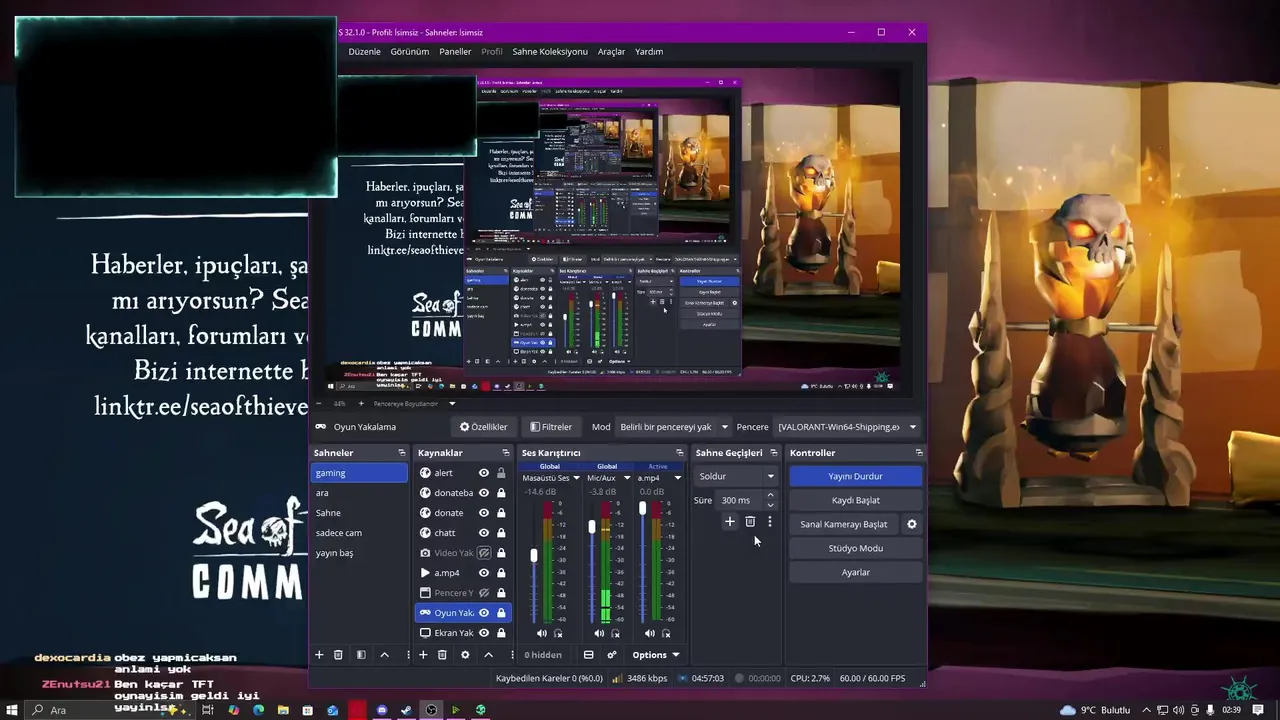
Task: Open virtual camera settings gear
Action: point(912,524)
